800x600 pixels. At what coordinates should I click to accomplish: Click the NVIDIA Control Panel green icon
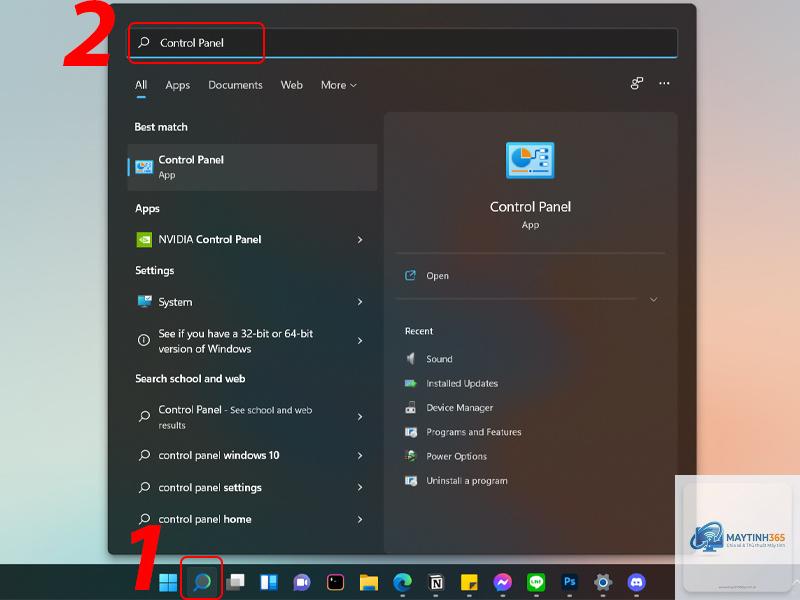[x=144, y=239]
